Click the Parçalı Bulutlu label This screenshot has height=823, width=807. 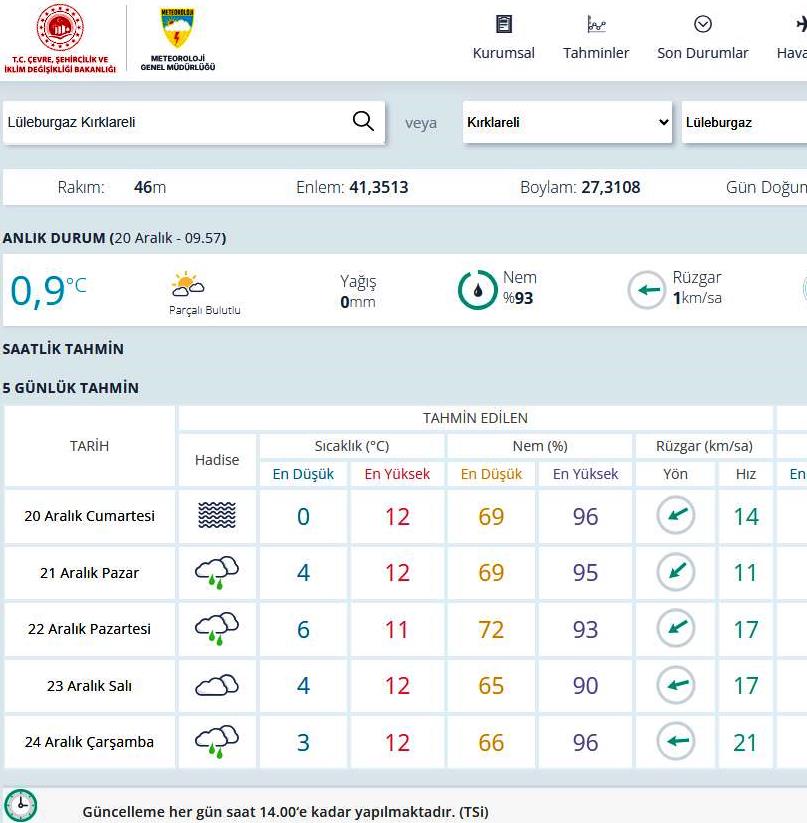pyautogui.click(x=205, y=310)
